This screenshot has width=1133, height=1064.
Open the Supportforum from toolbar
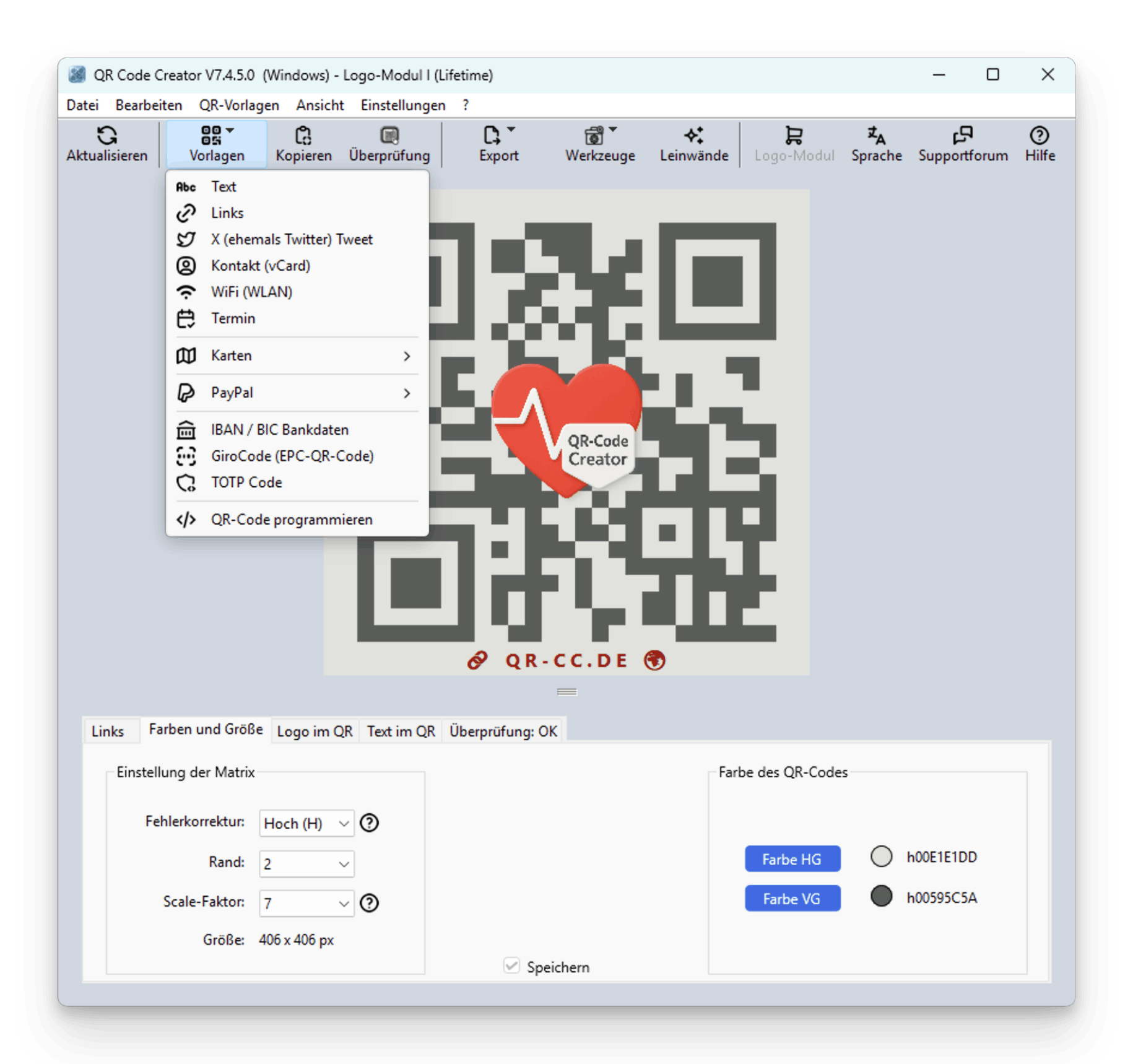coord(962,144)
